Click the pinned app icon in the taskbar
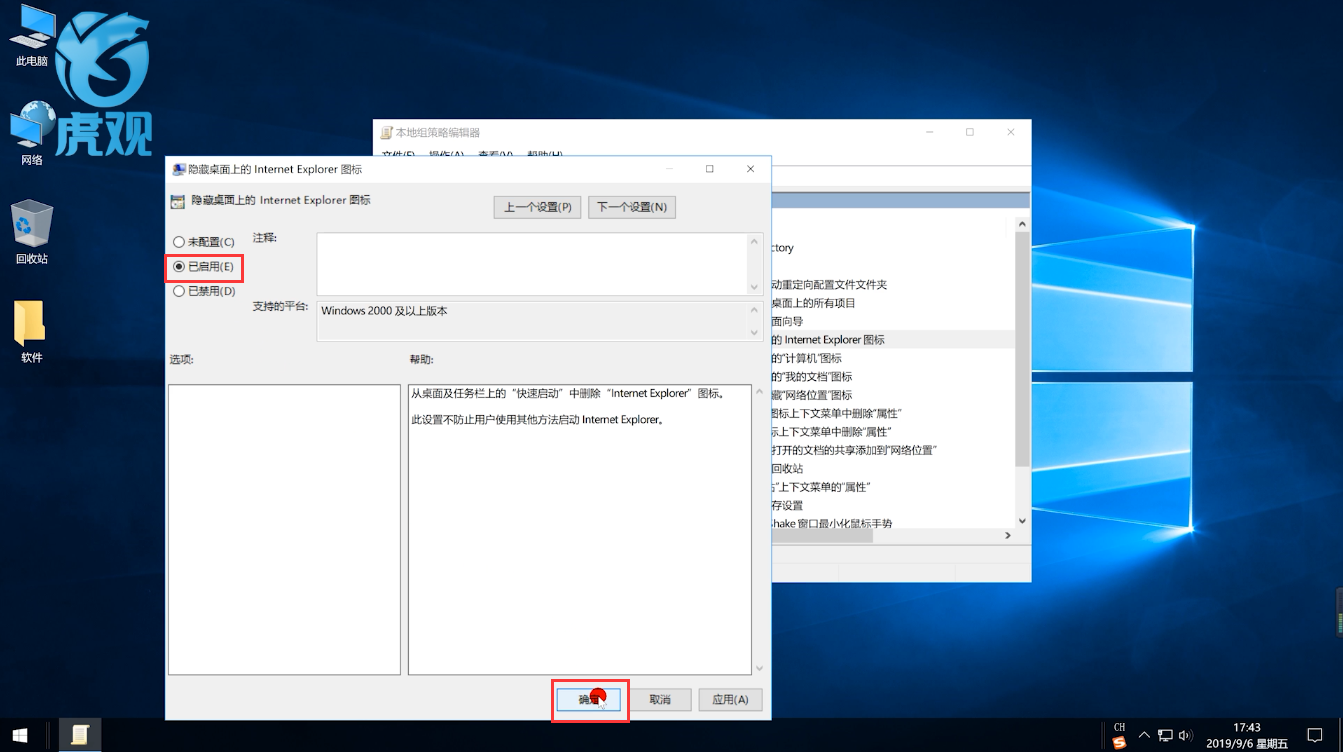 click(x=80, y=735)
